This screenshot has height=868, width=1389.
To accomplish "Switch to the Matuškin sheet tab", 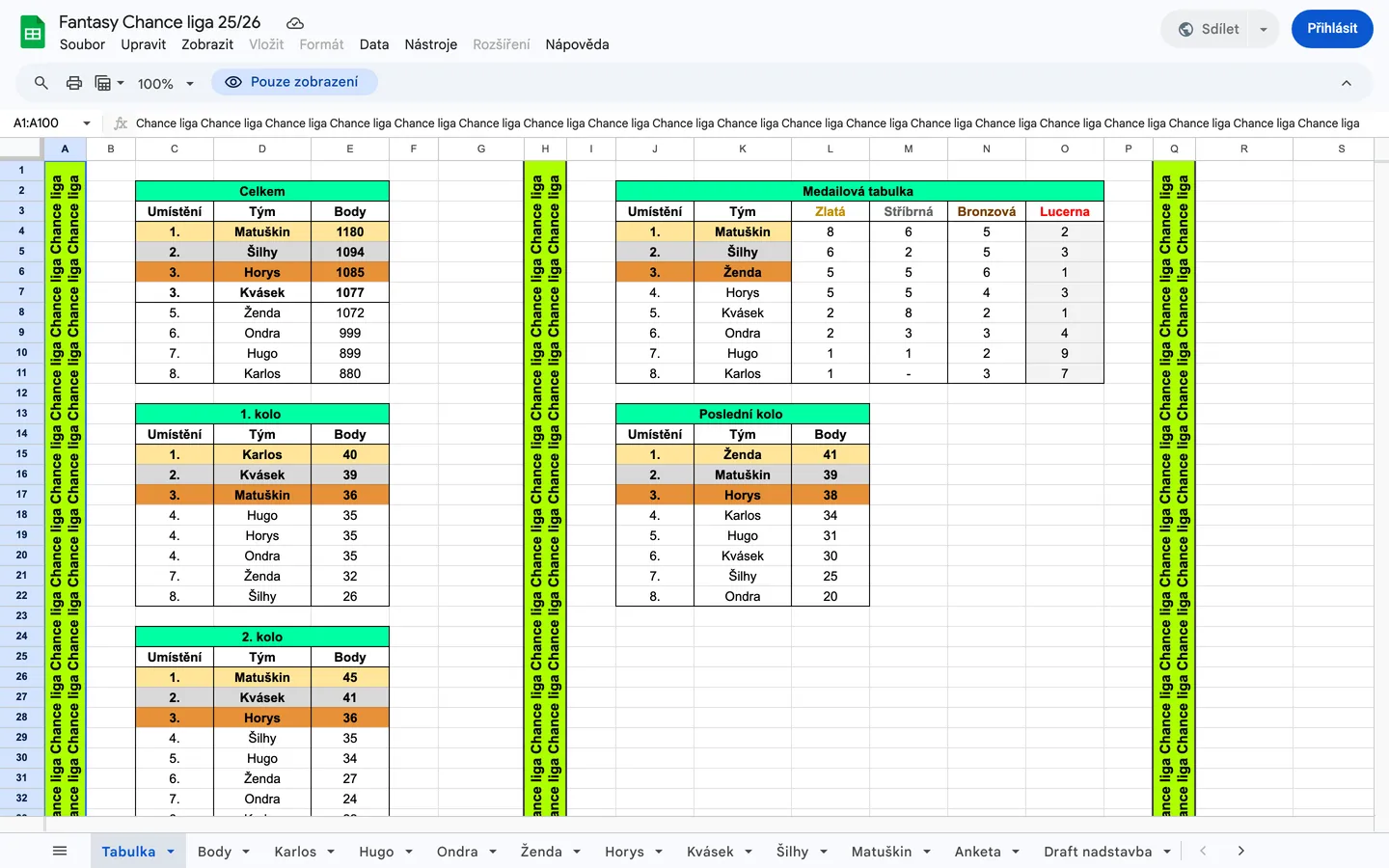I will point(882,852).
